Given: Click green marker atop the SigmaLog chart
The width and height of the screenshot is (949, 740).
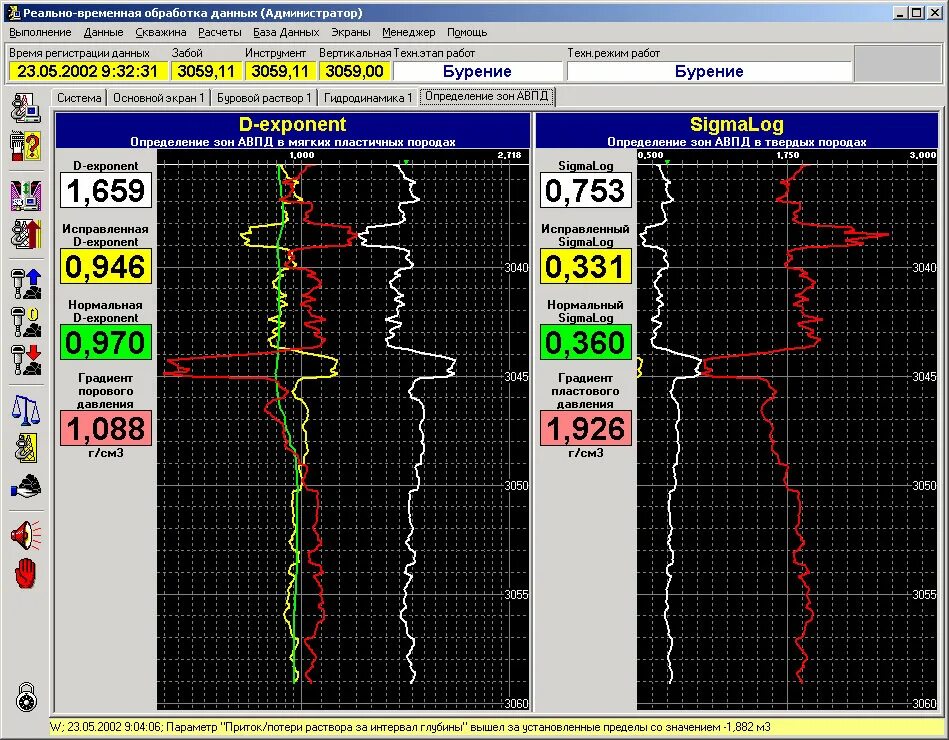Looking at the screenshot, I should (667, 162).
